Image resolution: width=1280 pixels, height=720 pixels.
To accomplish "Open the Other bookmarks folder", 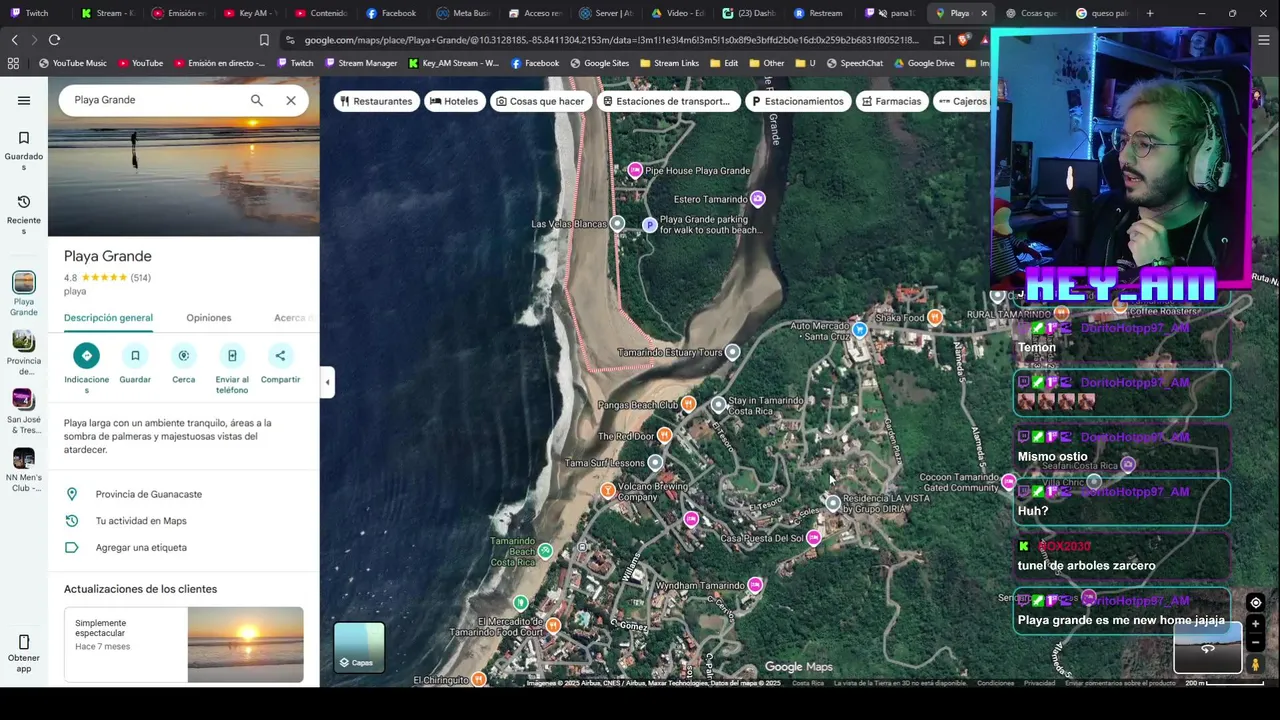I will click(x=767, y=63).
